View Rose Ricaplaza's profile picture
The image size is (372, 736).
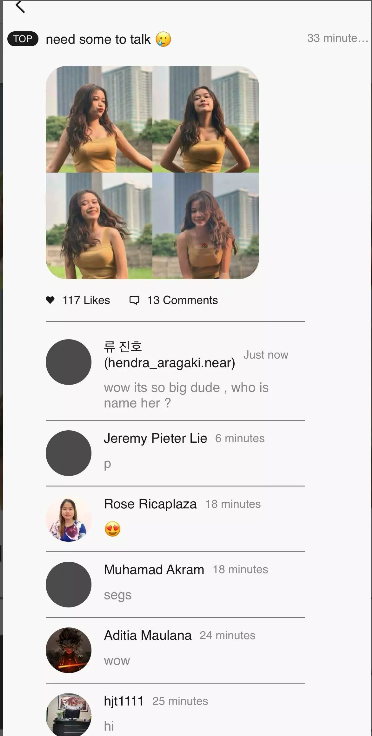coord(68,519)
